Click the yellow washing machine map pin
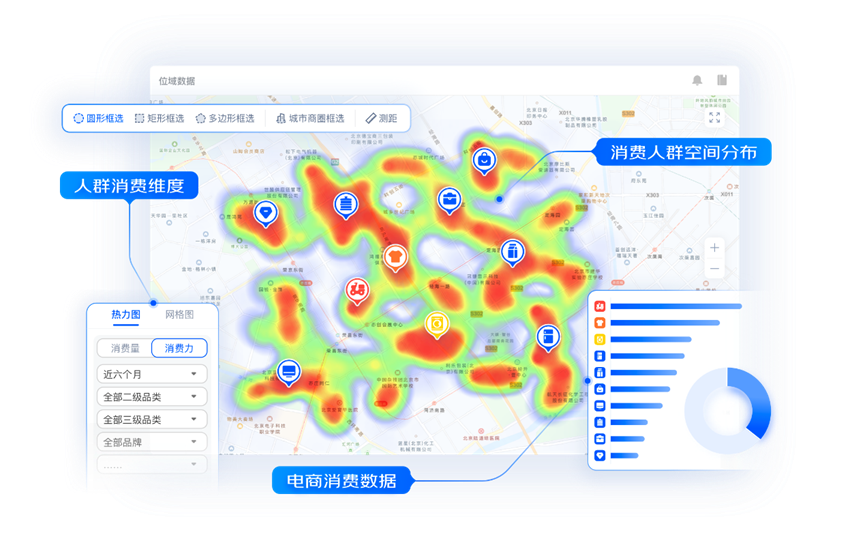The height and width of the screenshot is (554, 865). [x=437, y=323]
